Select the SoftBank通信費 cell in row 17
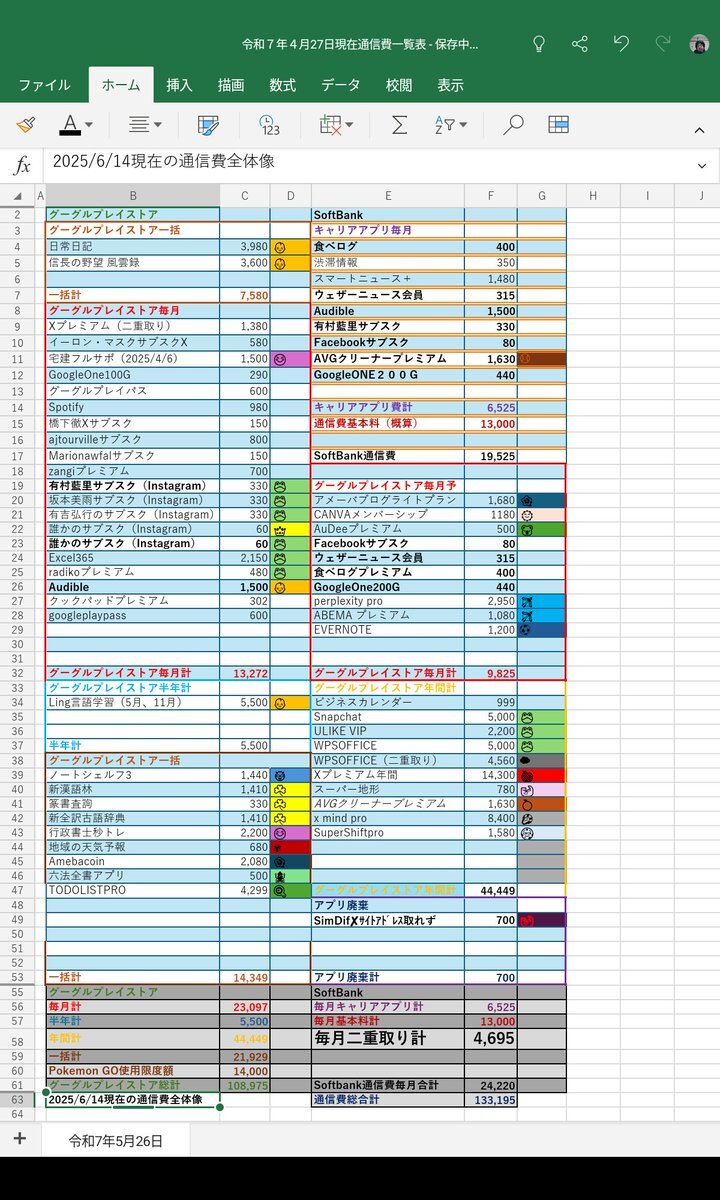Screen dimensions: 720x1200 388,456
